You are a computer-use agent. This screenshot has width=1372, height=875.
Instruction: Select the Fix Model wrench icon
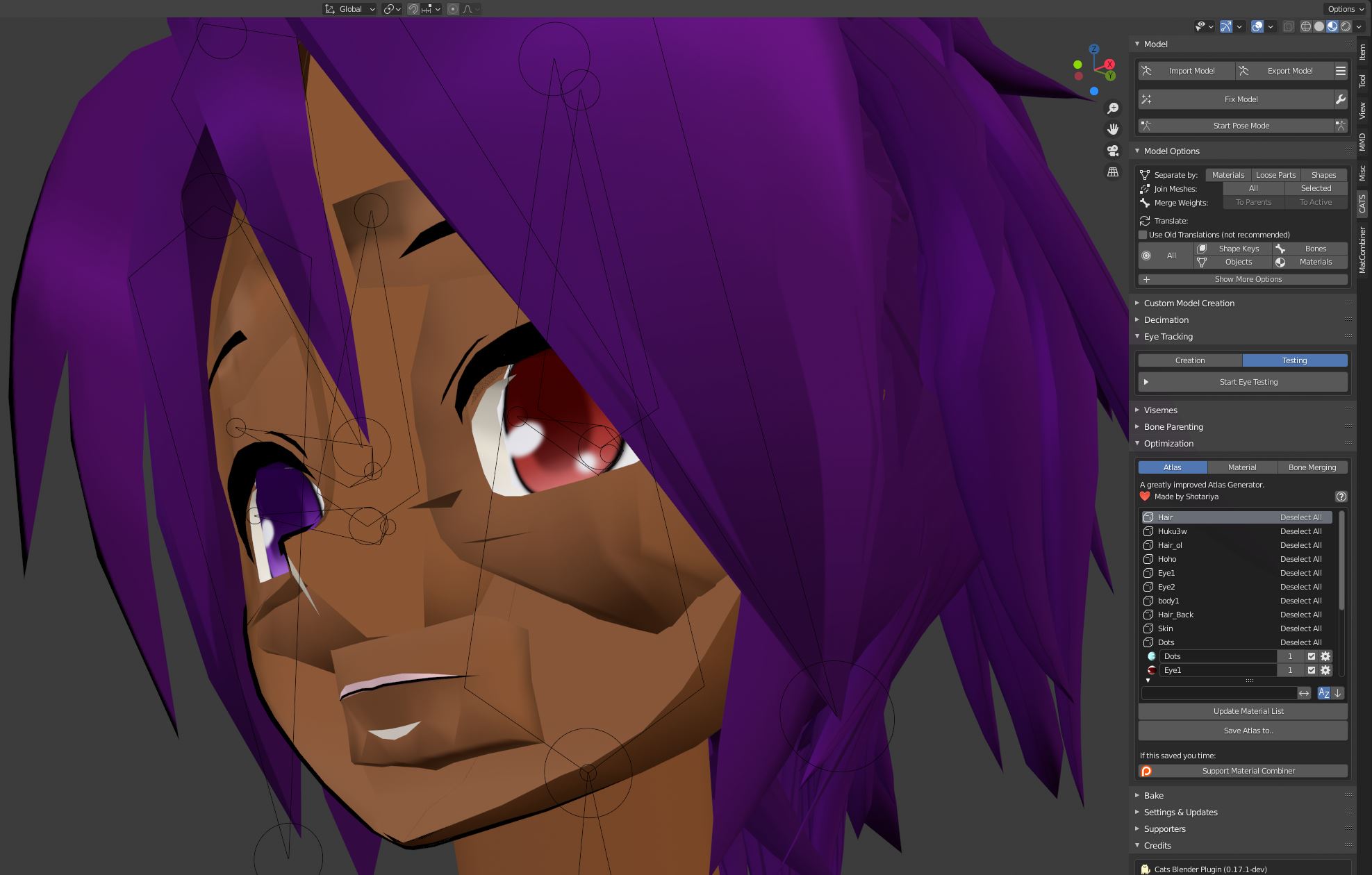(x=1341, y=99)
